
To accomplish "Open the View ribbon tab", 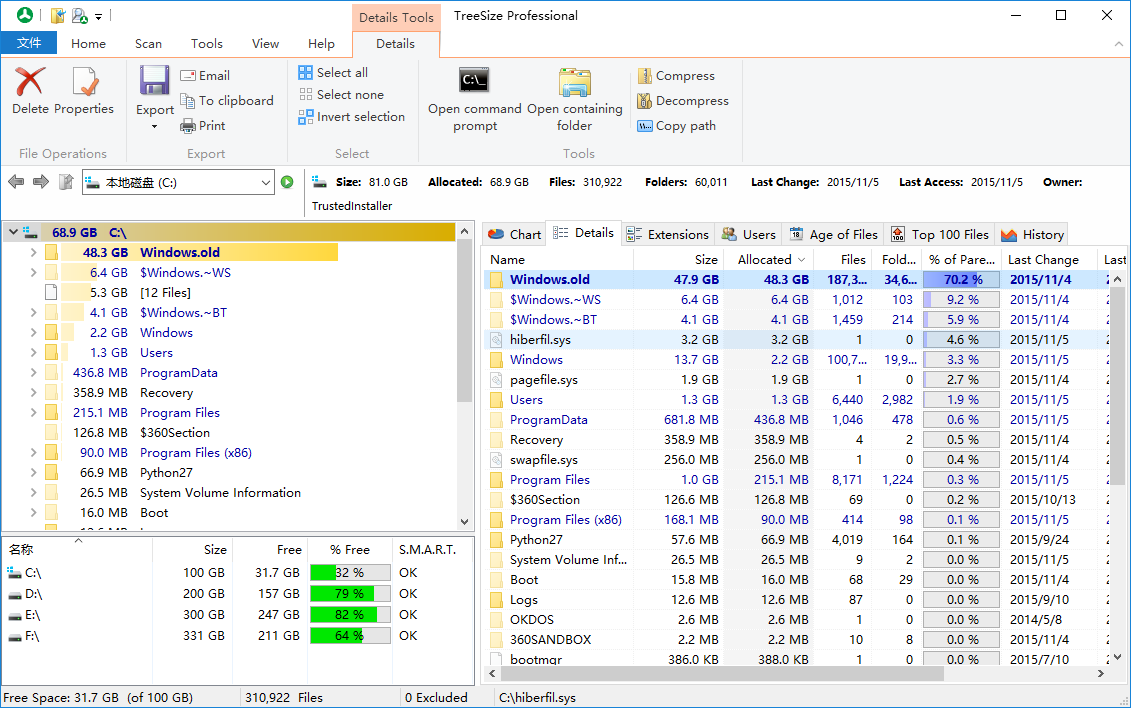I will pos(265,43).
